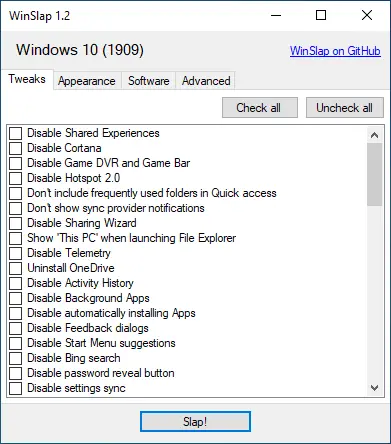Check Don't include frequently used folders option
The image size is (391, 444).
(x=15, y=193)
